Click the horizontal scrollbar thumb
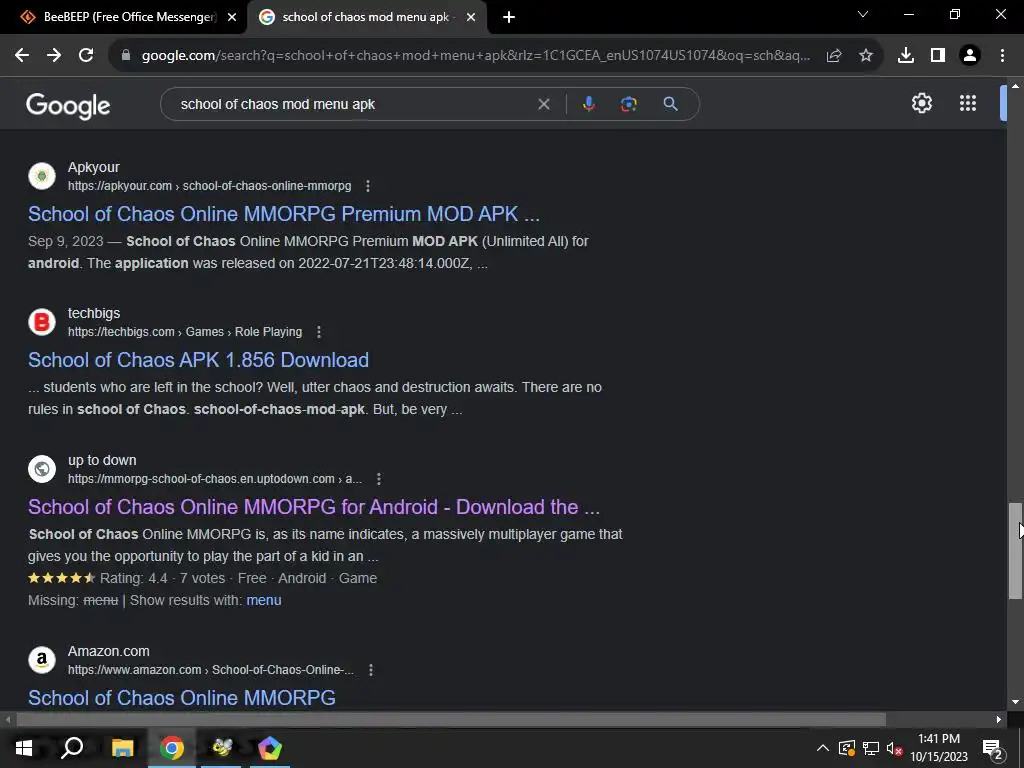1024x768 pixels. click(451, 719)
